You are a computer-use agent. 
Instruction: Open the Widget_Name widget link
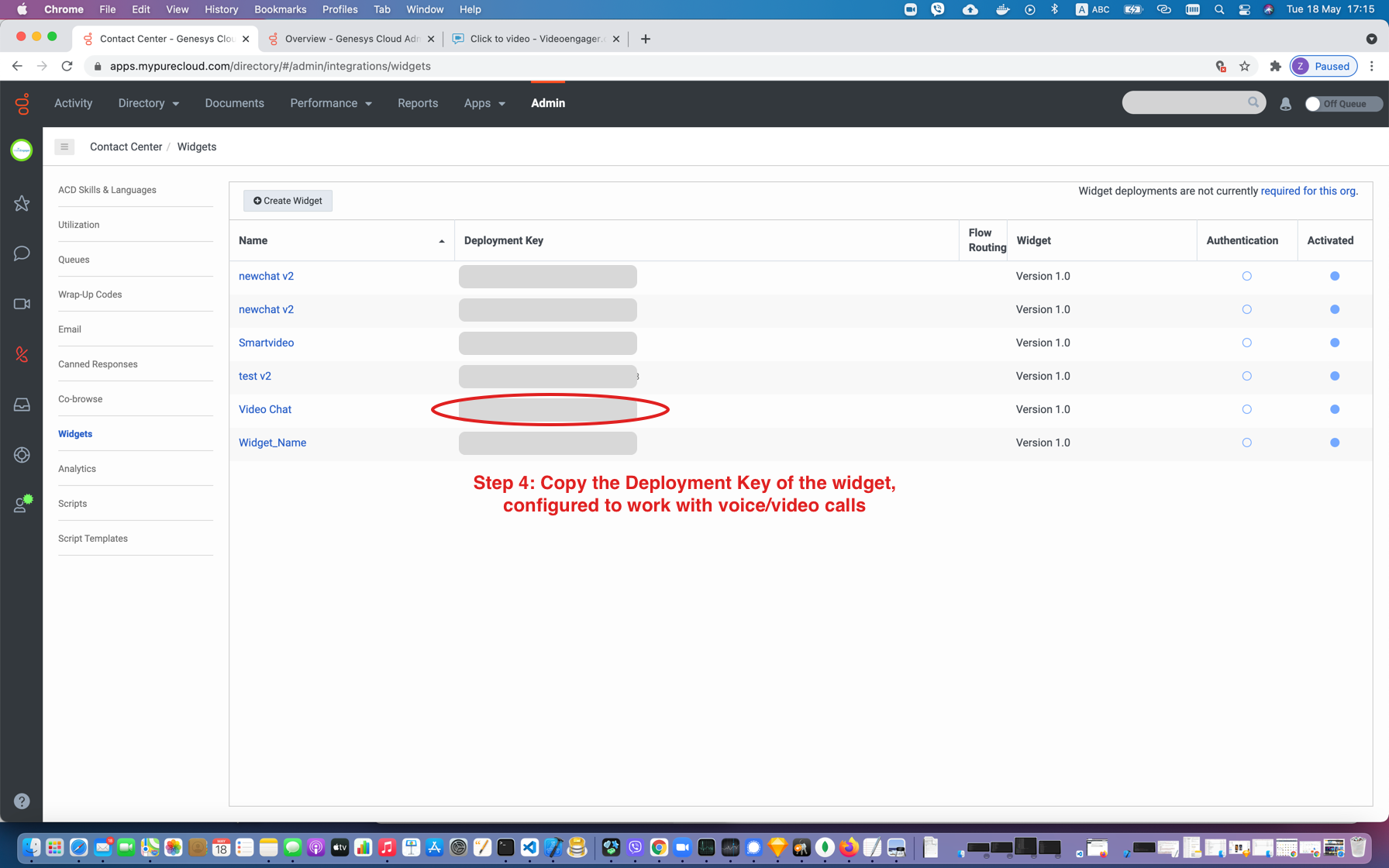(x=272, y=443)
